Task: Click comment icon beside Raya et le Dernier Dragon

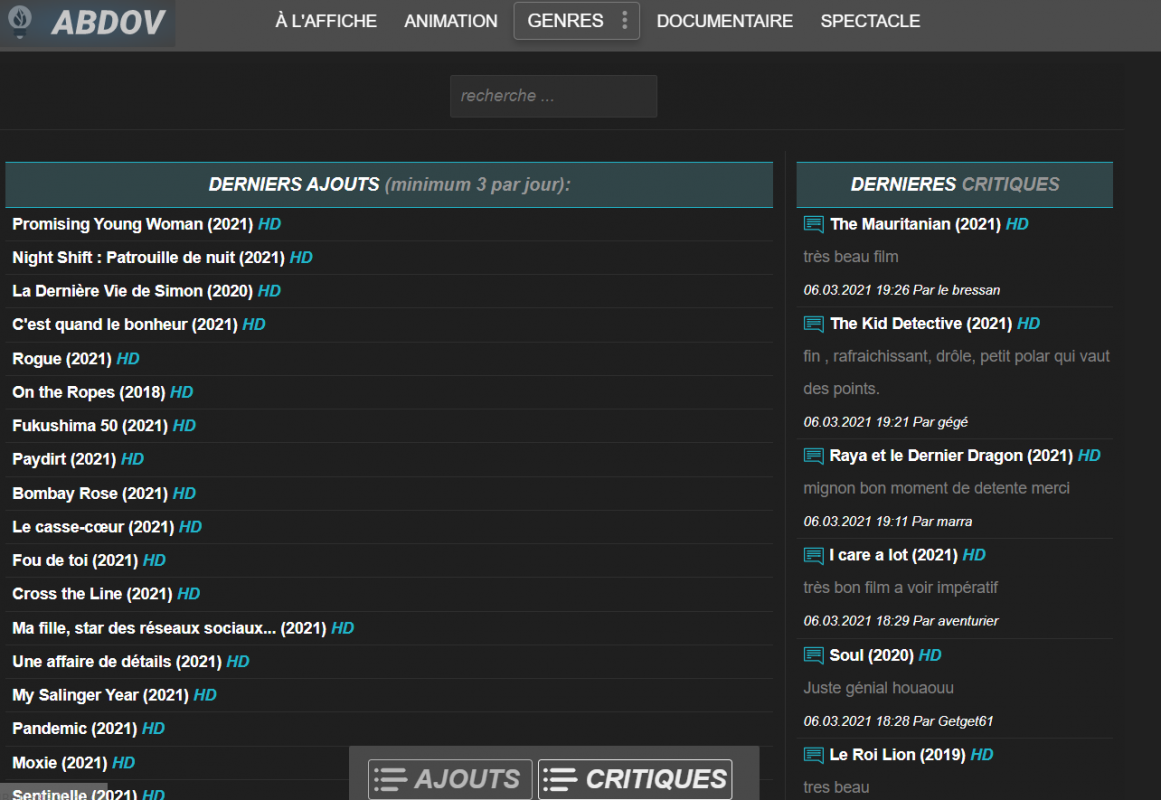Action: (x=813, y=456)
